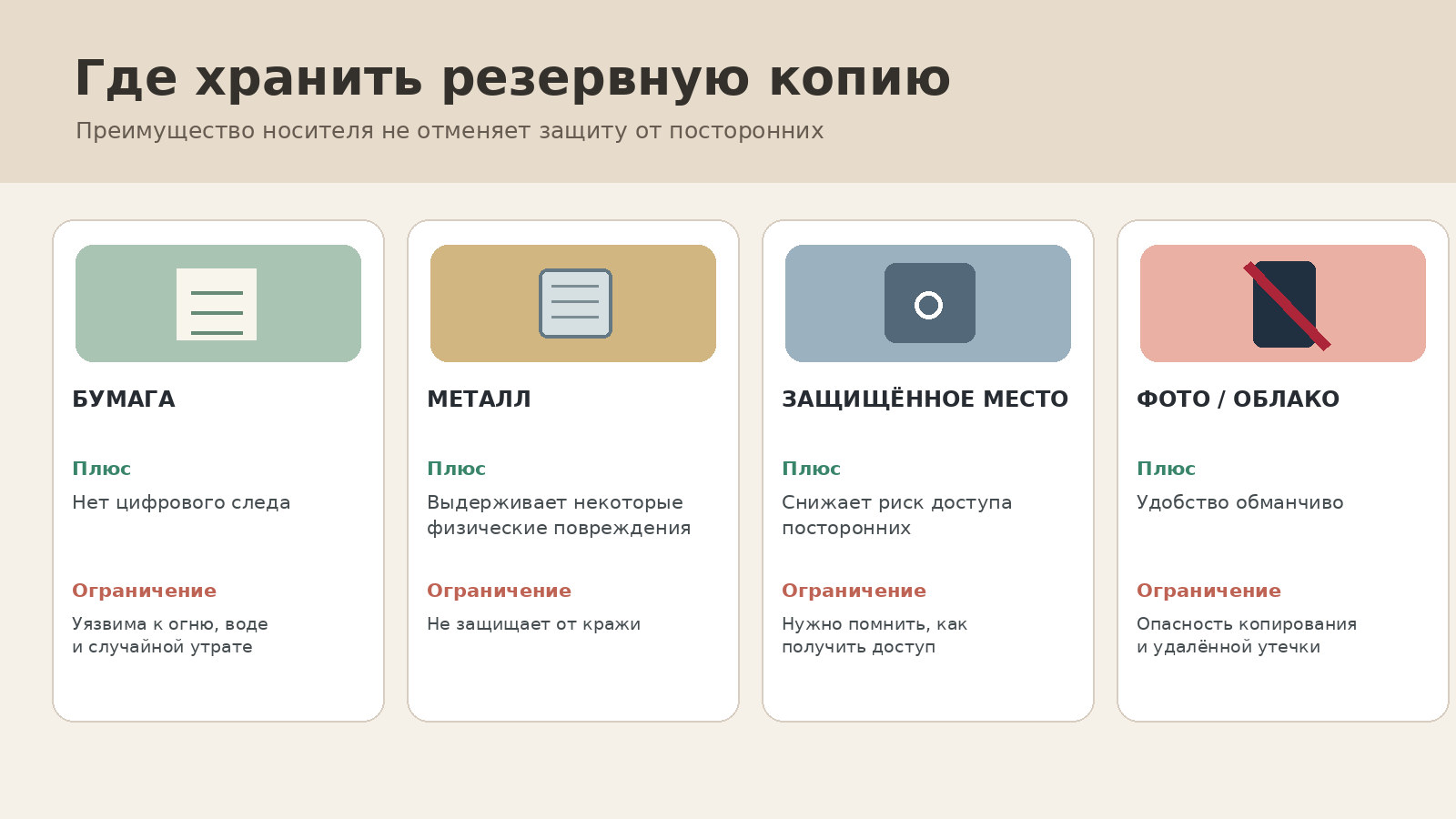1456x819 pixels.
Task: Click the text 'Опасность копирования и удалённой утечки'
Action: coord(1247,635)
